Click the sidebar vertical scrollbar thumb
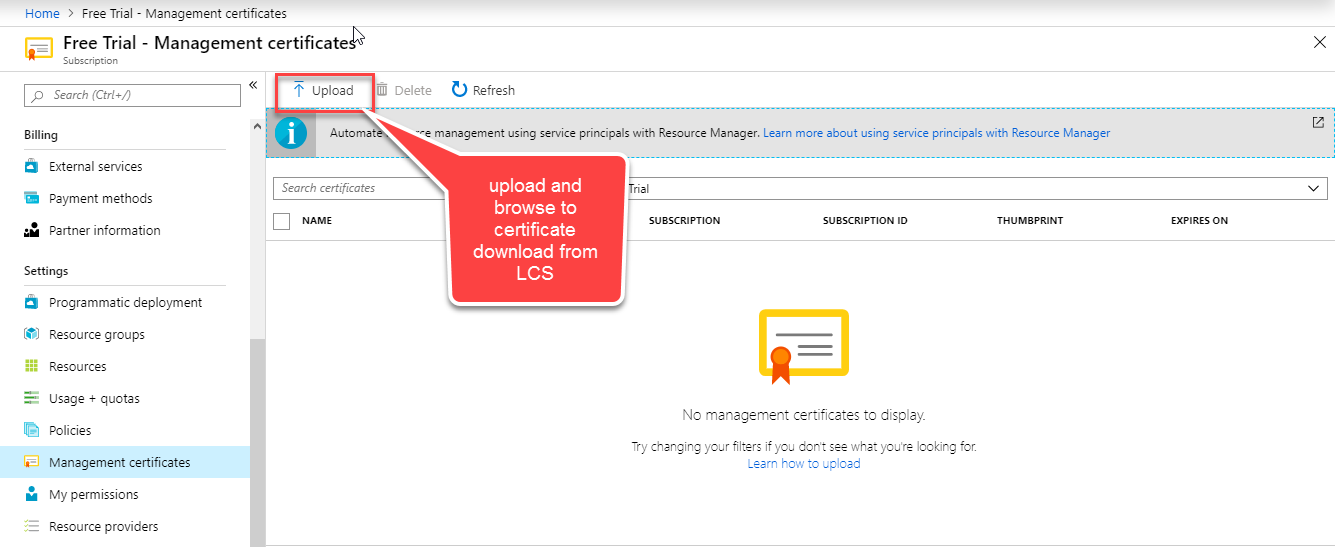Viewport: 1335px width, 547px height. [x=257, y=442]
